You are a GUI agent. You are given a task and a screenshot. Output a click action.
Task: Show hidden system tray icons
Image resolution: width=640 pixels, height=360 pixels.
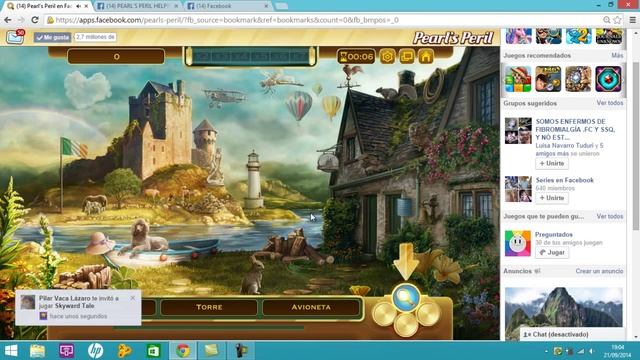click(x=546, y=351)
